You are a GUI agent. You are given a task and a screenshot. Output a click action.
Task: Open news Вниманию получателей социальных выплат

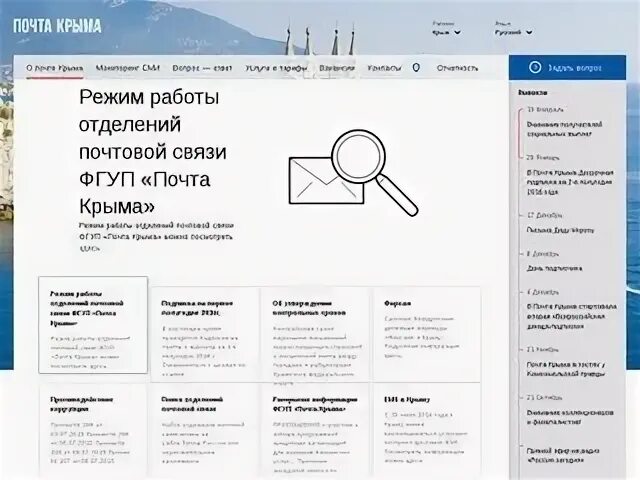pyautogui.click(x=564, y=129)
